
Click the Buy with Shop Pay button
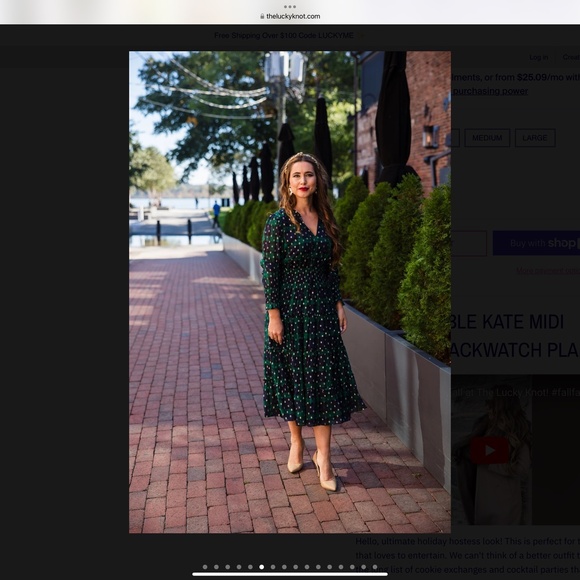point(536,243)
